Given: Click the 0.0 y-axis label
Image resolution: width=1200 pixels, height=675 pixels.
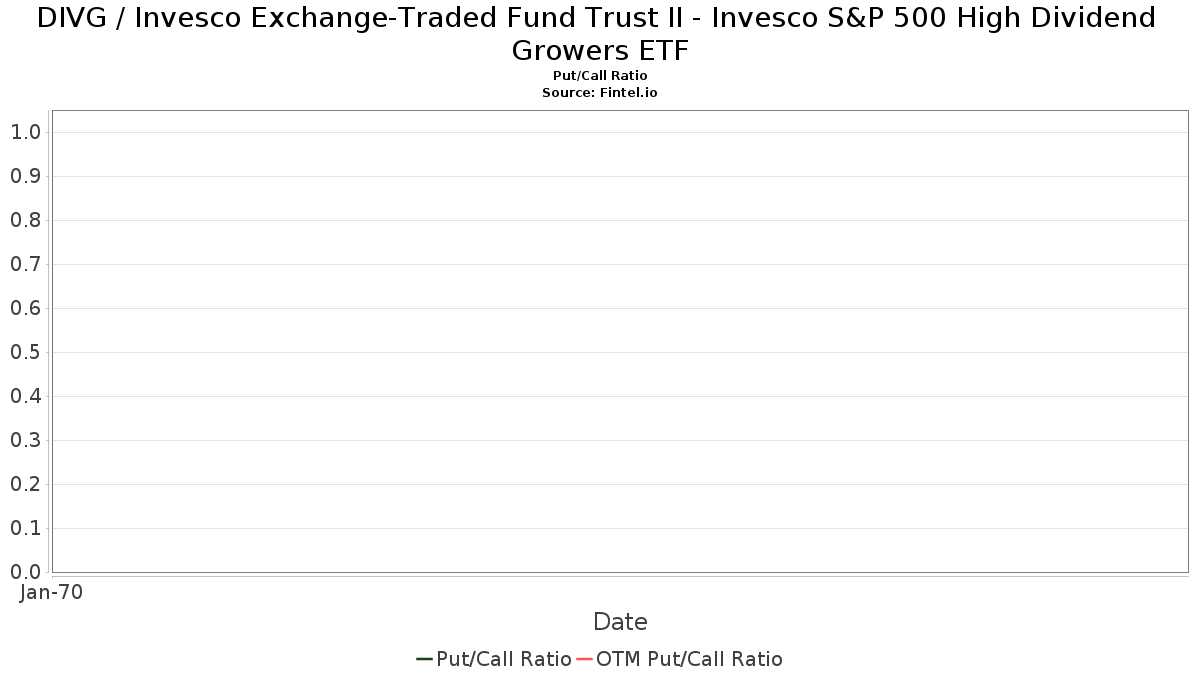Looking at the screenshot, I should click(x=26, y=572).
